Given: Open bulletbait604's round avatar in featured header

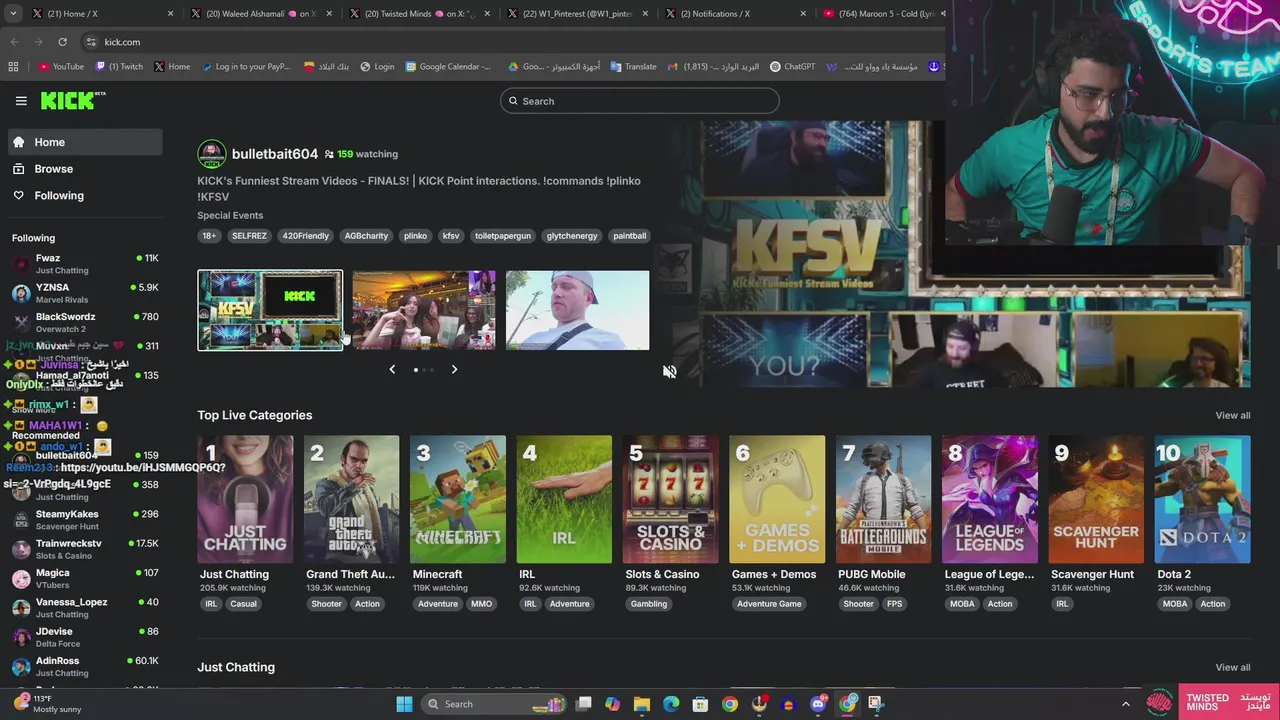Looking at the screenshot, I should point(211,154).
